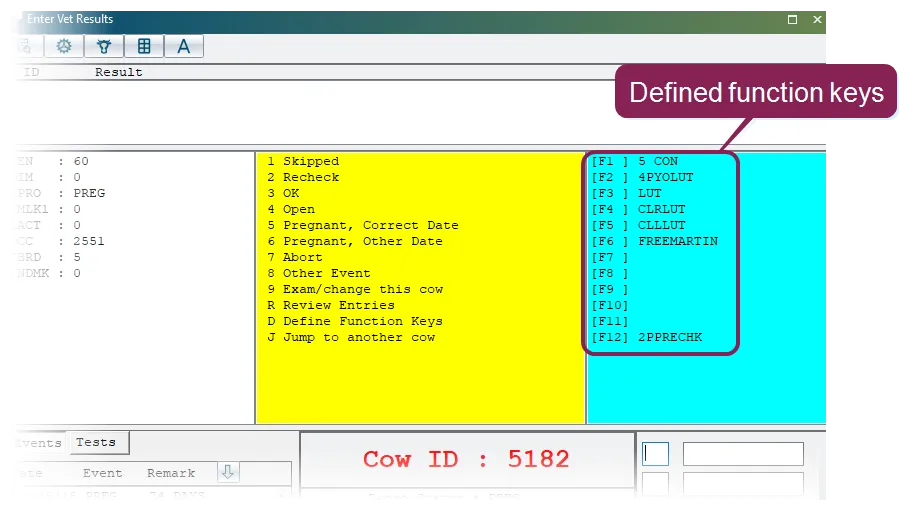Click the down-arrow icon beside Remark
The image size is (913, 512).
[x=228, y=472]
